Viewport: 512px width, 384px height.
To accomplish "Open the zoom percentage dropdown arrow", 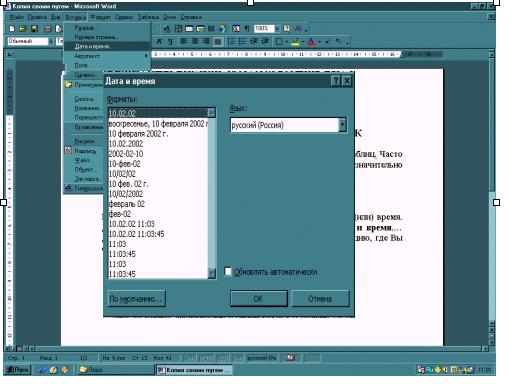I will [277, 29].
